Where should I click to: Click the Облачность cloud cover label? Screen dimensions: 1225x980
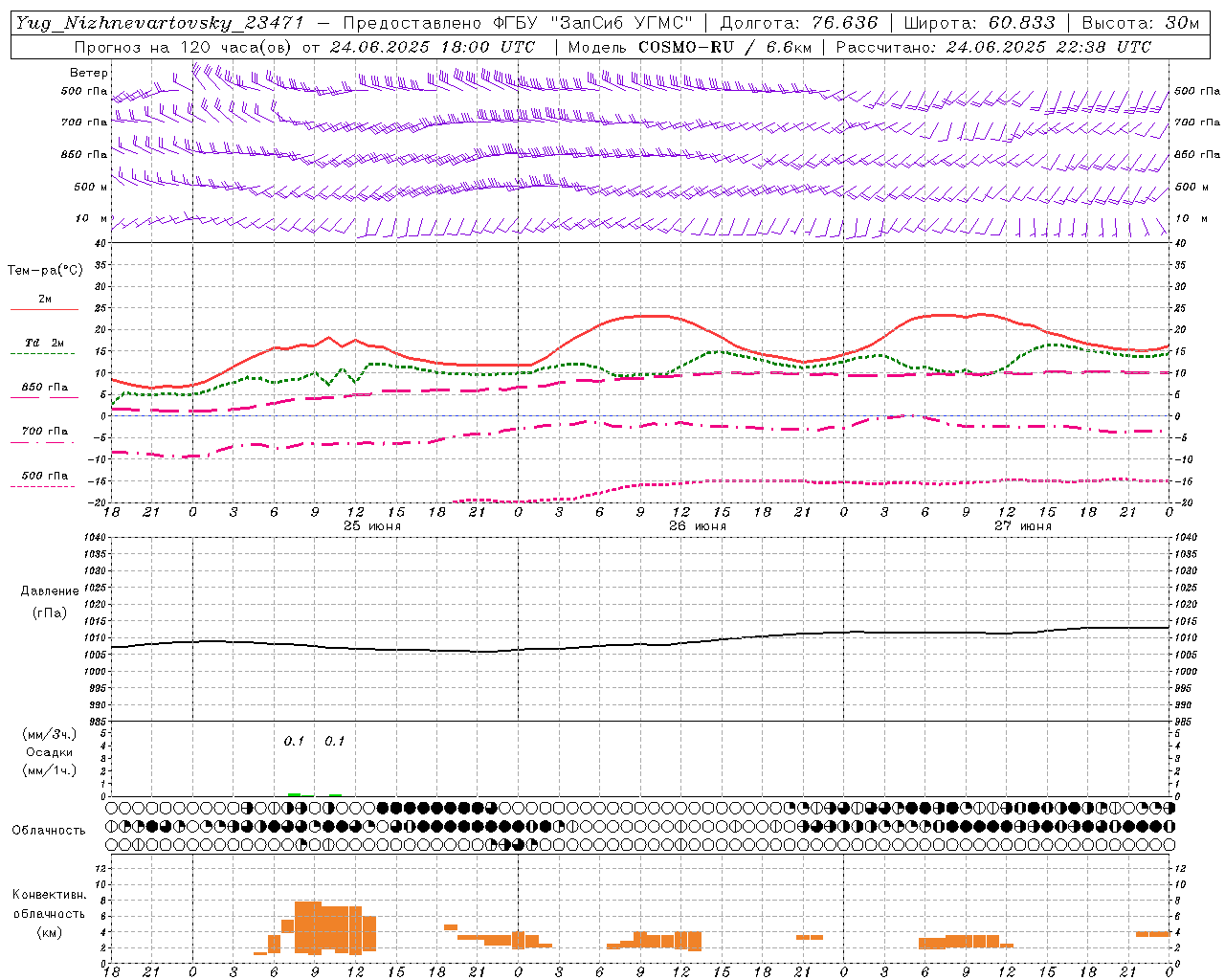[x=49, y=831]
